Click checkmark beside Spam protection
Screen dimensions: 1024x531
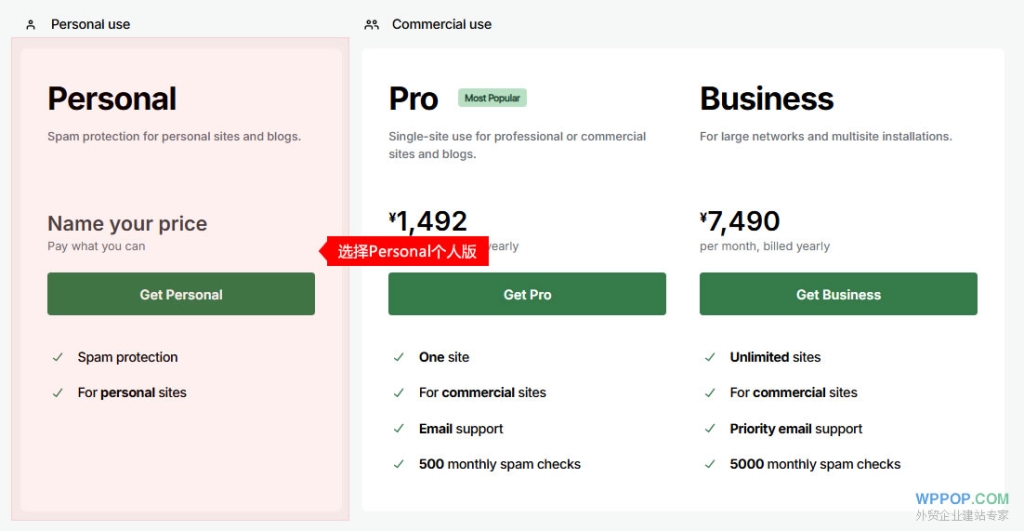pyautogui.click(x=58, y=357)
